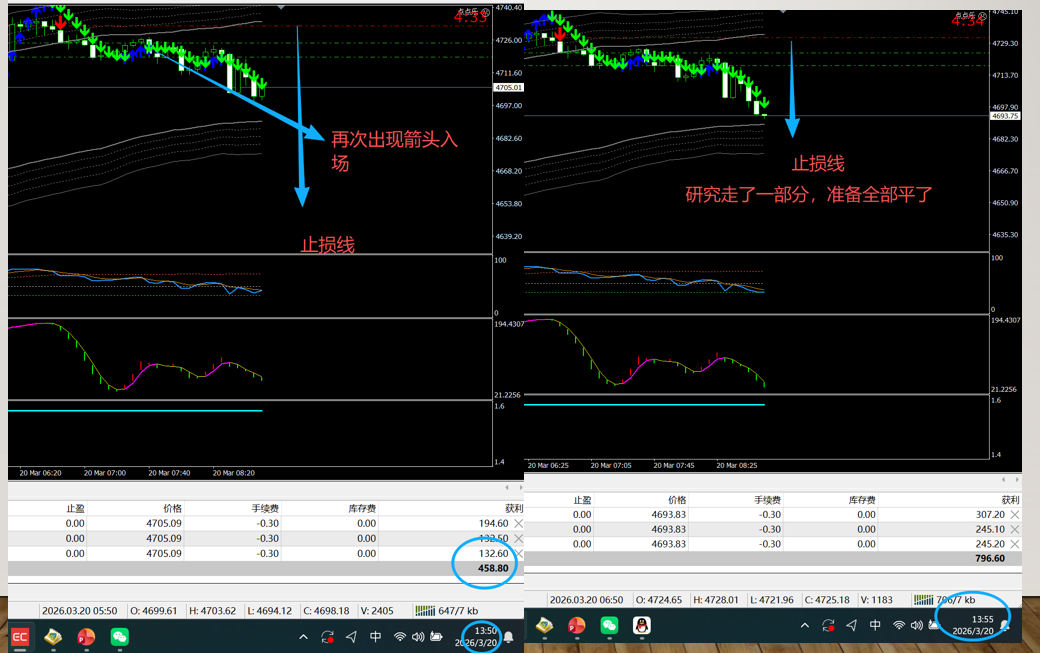Click the chart shift triangle atop right chart
1040x653 pixels.
pos(783,11)
